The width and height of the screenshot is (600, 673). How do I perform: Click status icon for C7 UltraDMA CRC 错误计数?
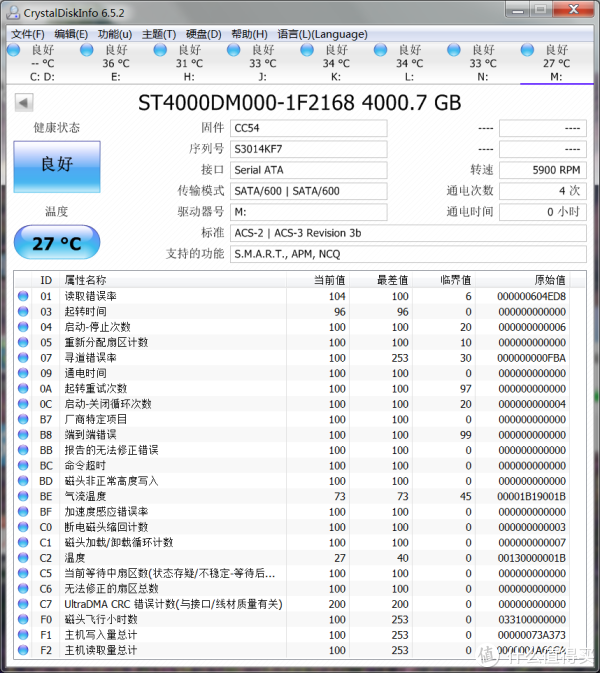[x=23, y=604]
